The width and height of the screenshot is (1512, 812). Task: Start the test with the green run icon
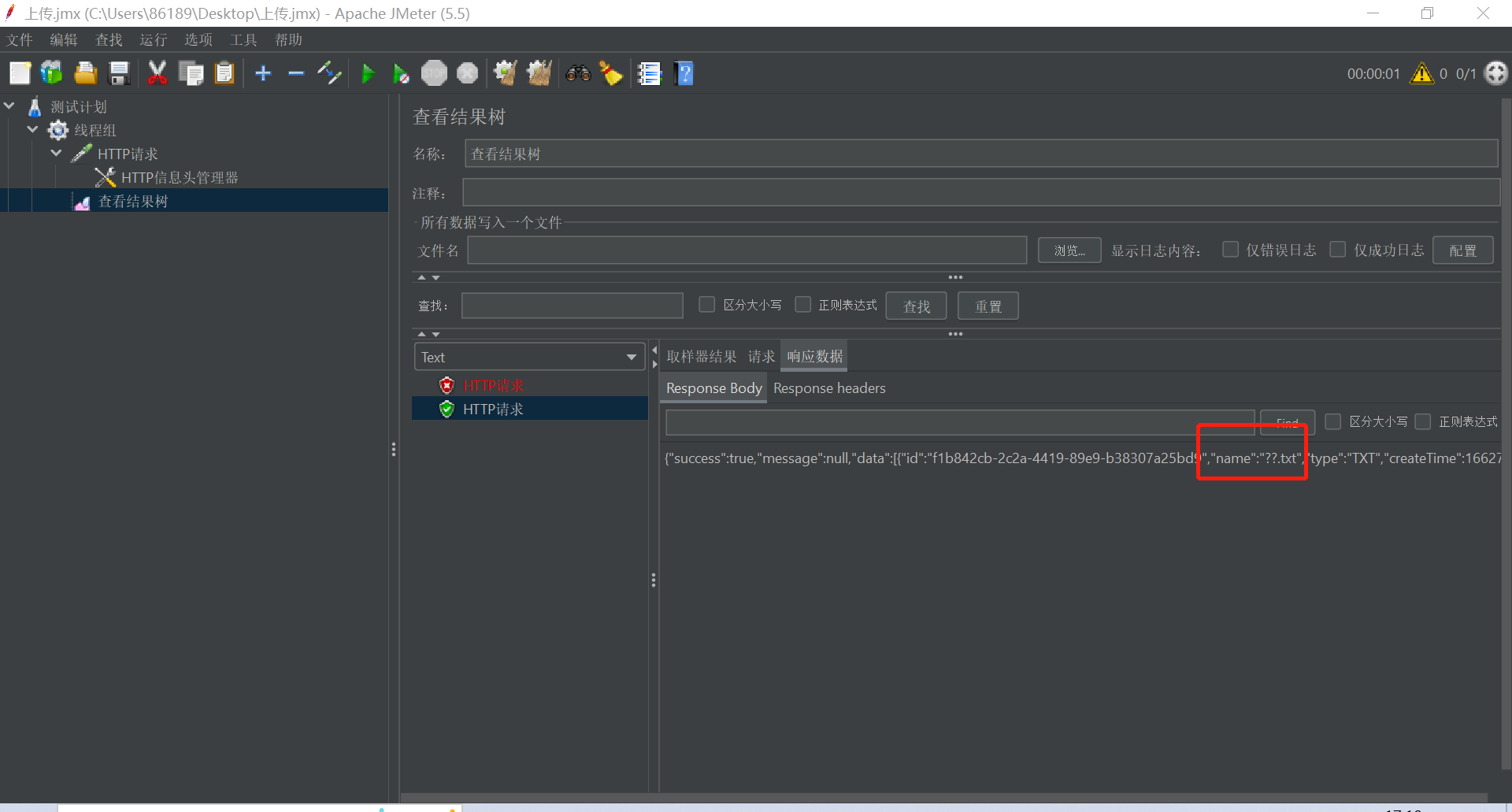coord(369,73)
